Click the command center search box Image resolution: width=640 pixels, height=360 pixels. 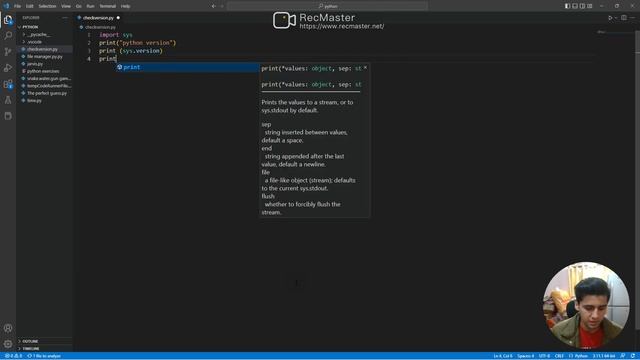327,6
